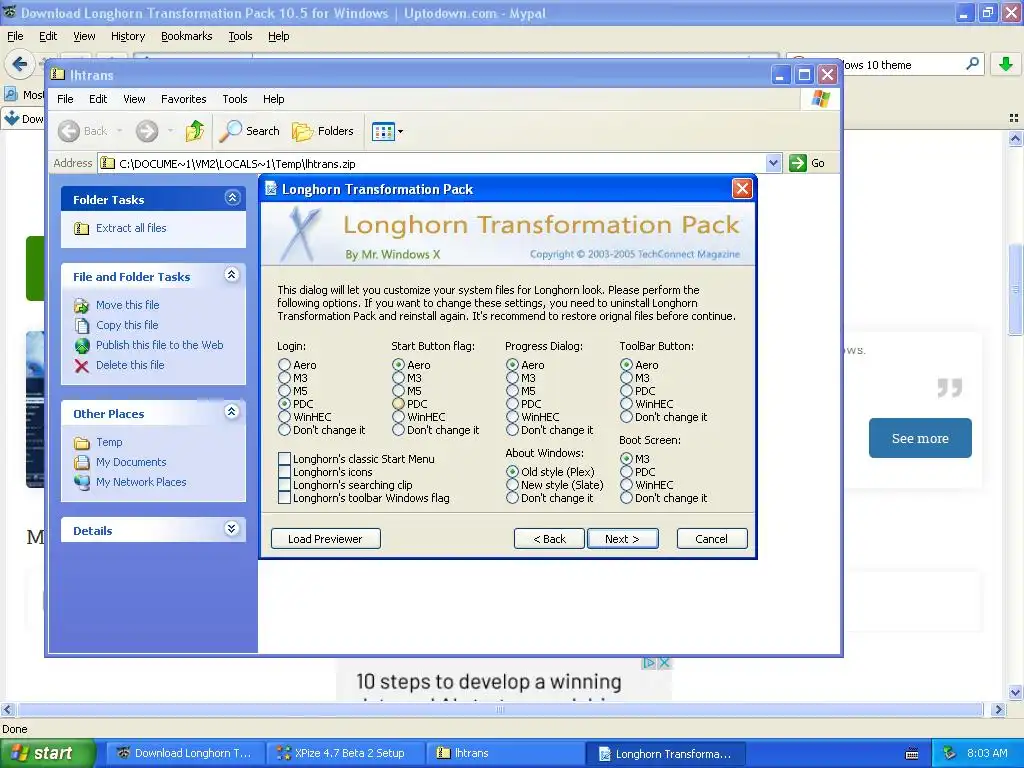Enable Longhorn's toolbar Windows flag checkbox

tap(284, 498)
